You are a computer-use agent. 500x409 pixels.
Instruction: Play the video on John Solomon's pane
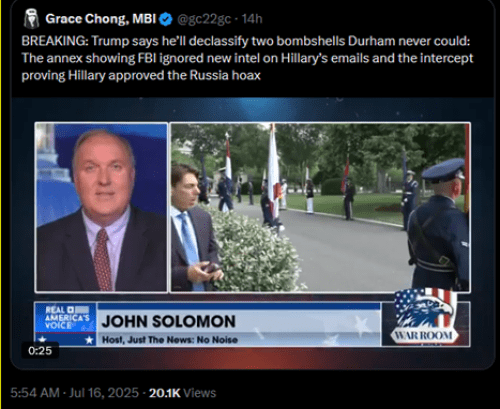point(101,207)
